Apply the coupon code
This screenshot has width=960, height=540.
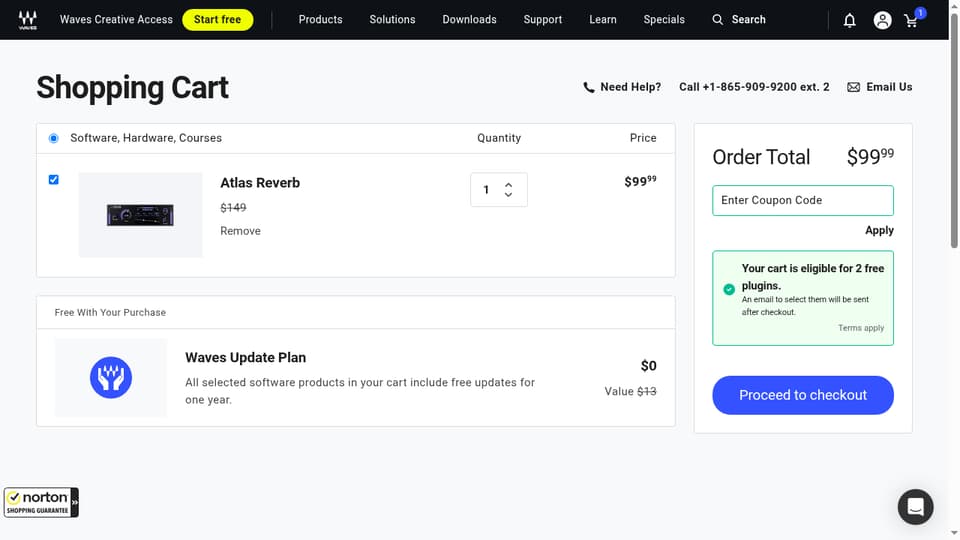(x=879, y=230)
